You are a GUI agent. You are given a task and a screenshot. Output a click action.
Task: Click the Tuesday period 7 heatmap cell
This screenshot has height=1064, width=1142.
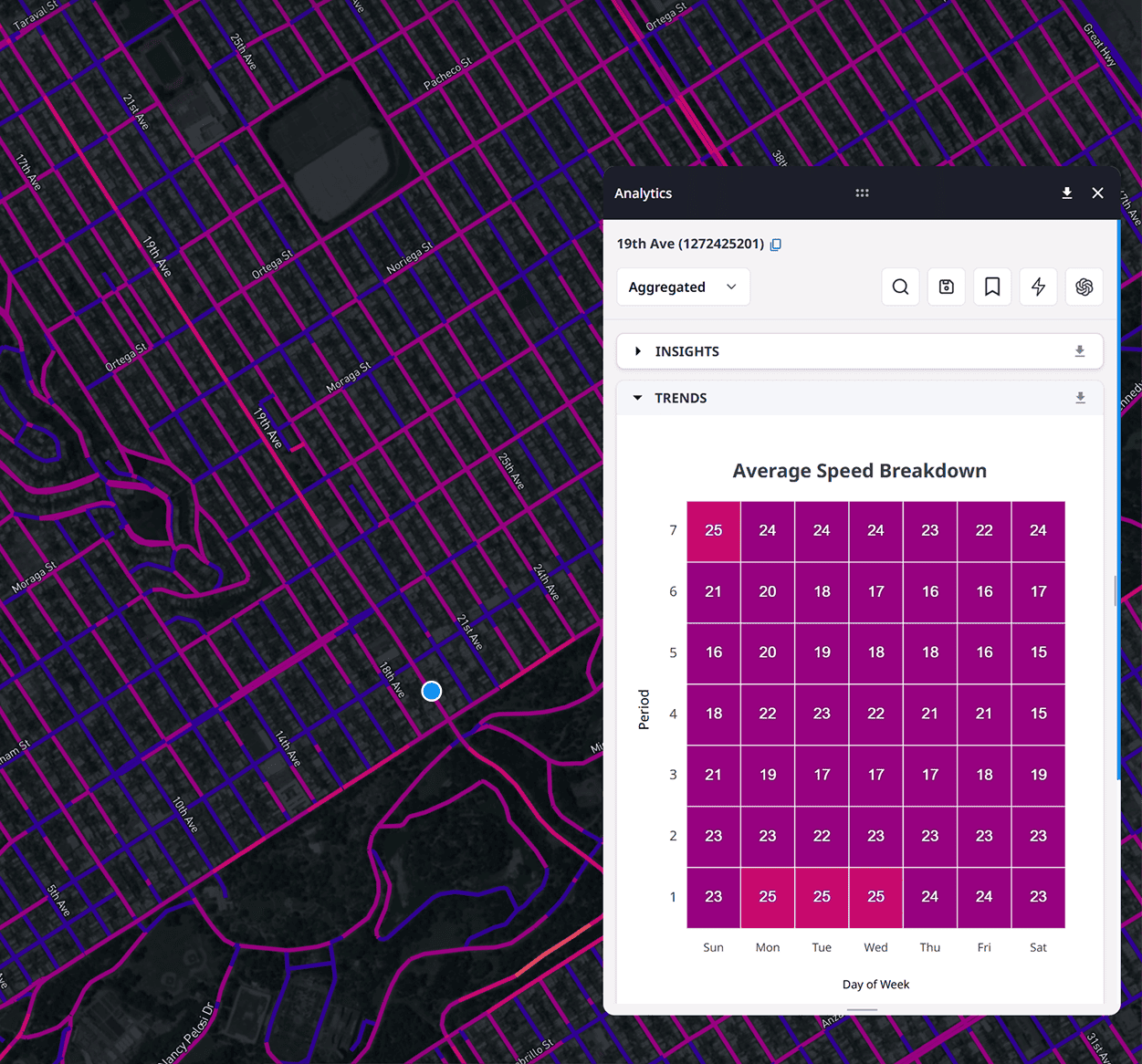pyautogui.click(x=822, y=531)
